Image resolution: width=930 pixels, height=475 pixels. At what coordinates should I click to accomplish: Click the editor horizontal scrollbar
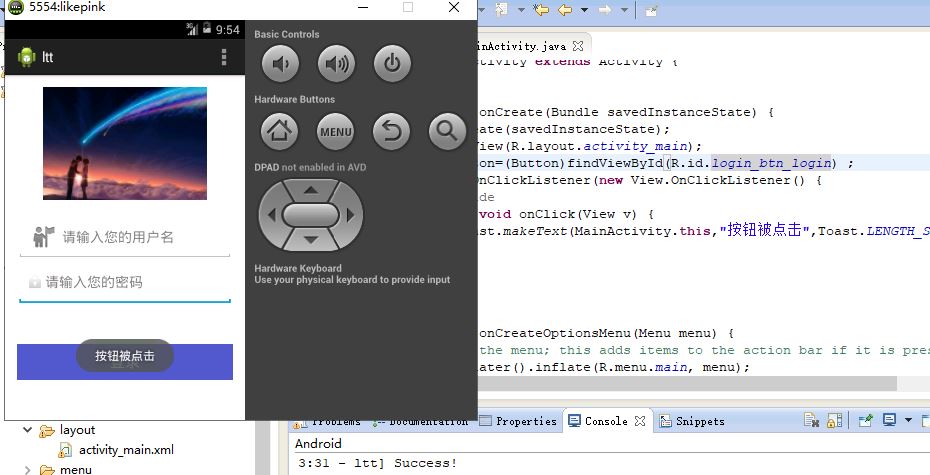[x=687, y=383]
